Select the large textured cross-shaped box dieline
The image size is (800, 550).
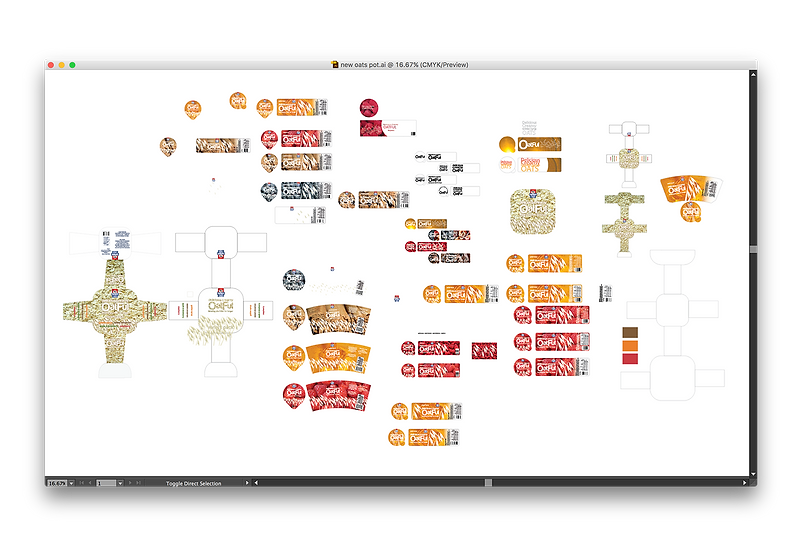point(115,310)
